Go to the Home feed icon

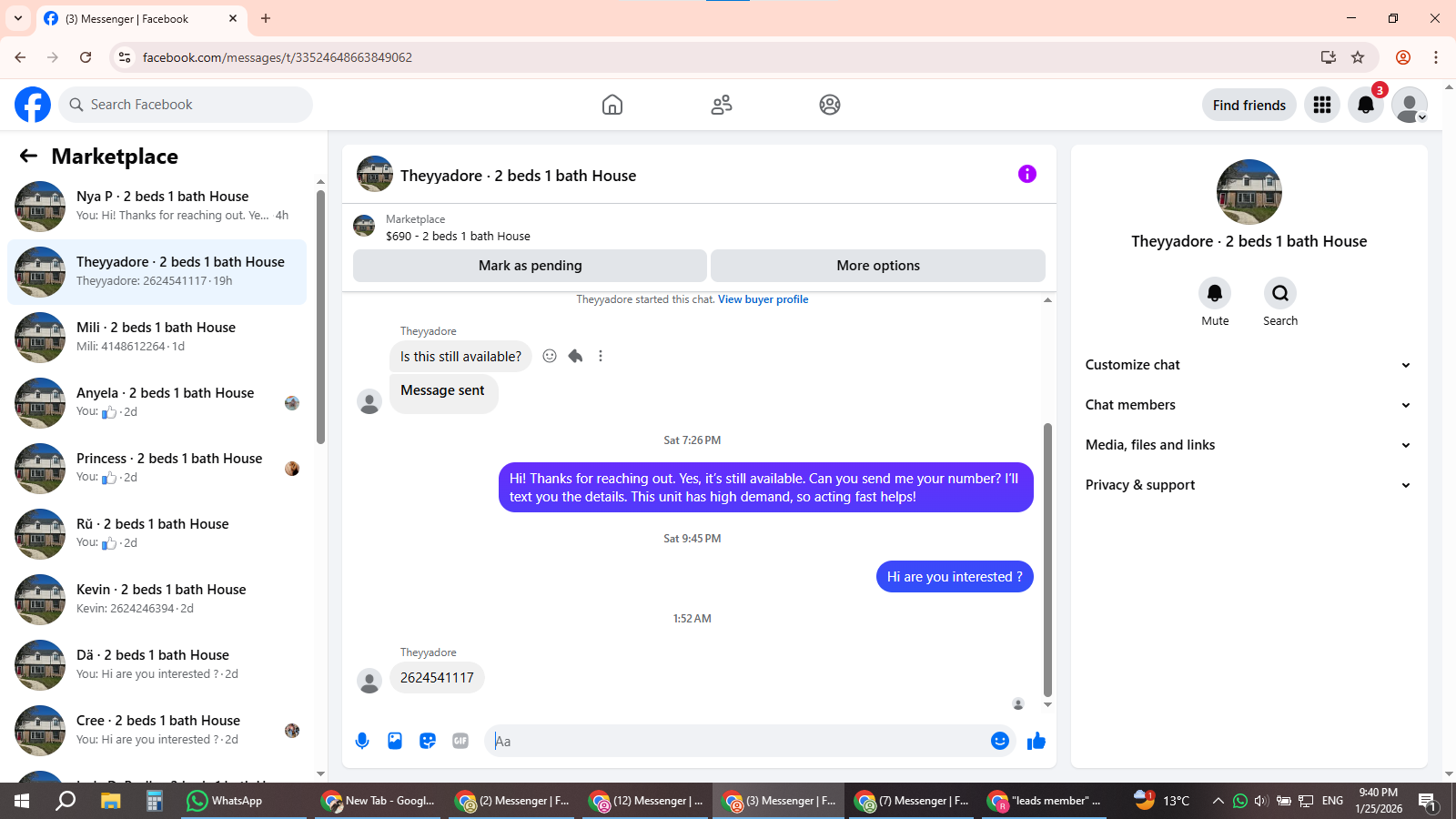(x=612, y=105)
